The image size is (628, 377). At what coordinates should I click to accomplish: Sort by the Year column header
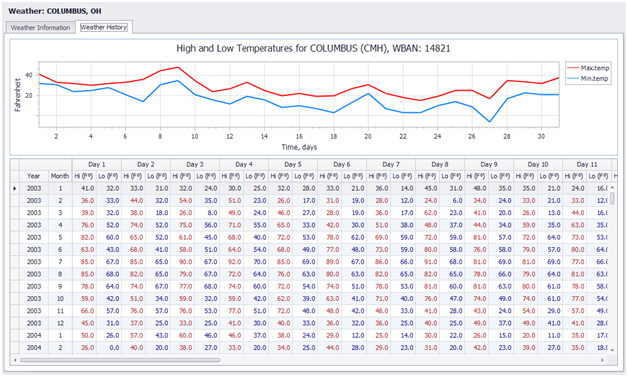pos(34,176)
